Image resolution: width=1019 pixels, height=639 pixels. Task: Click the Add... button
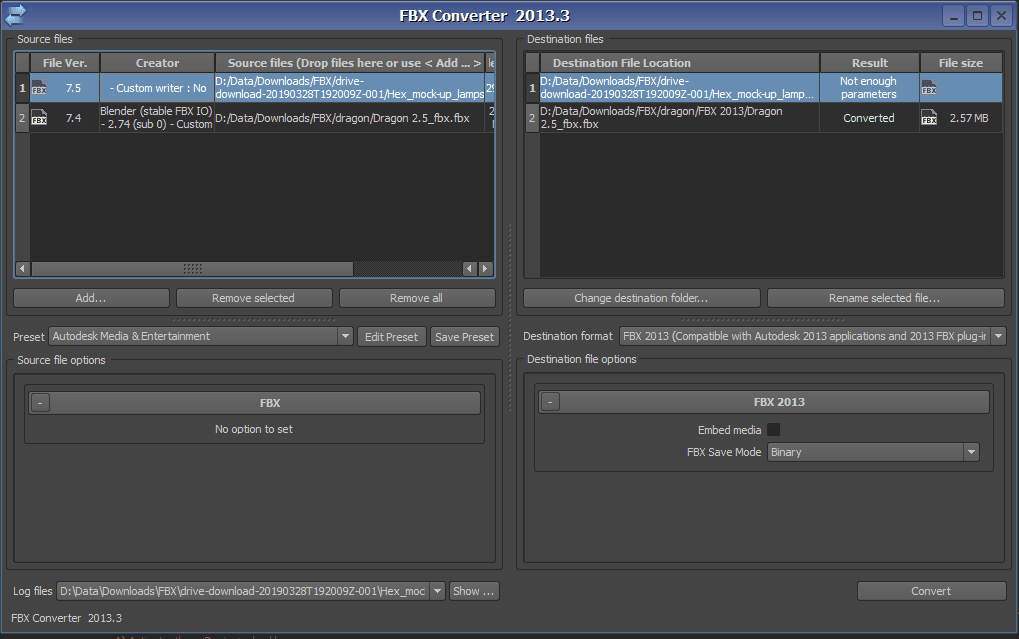click(x=91, y=298)
